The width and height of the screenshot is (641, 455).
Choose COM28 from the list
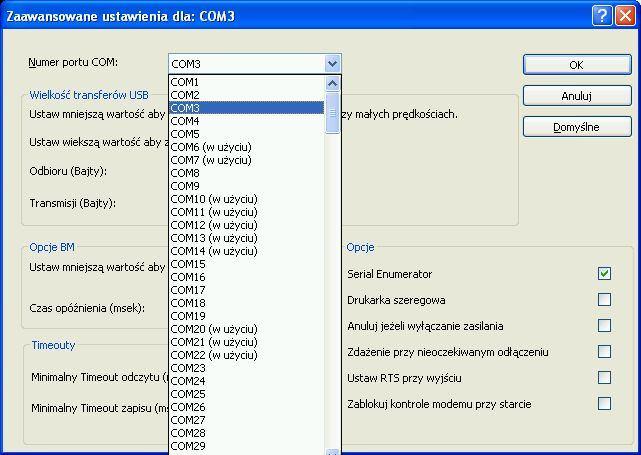click(x=247, y=433)
